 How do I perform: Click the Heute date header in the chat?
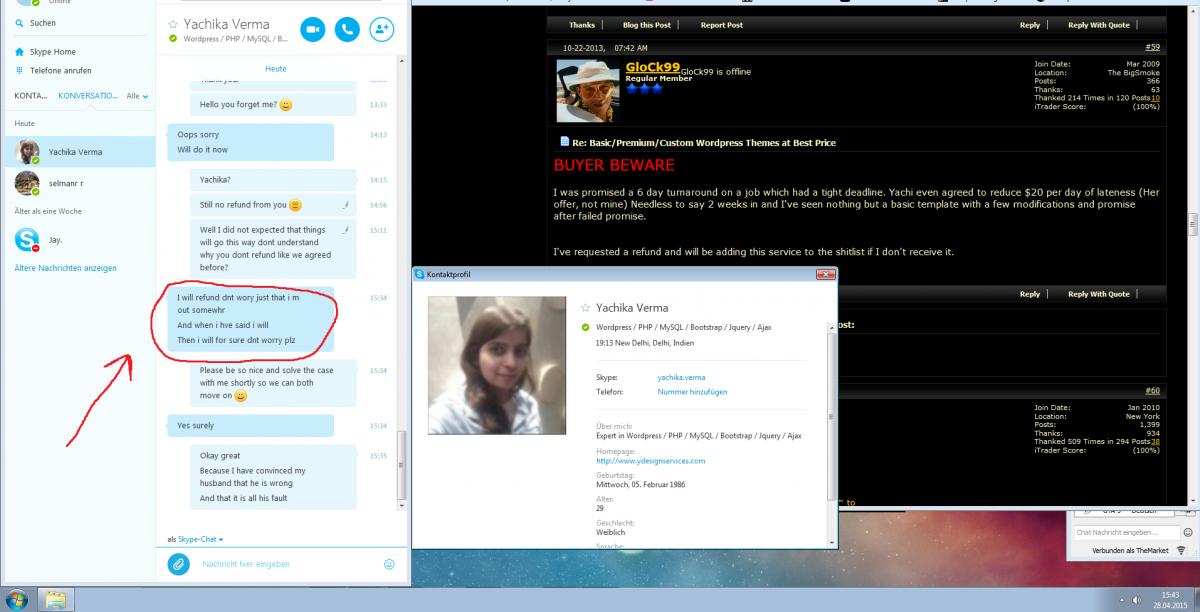[x=276, y=69]
